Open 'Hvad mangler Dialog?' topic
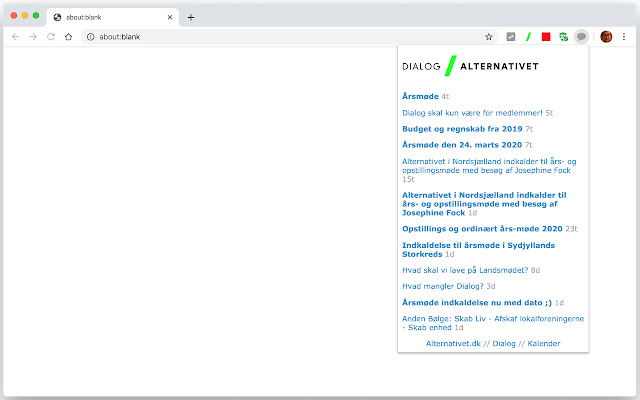The width and height of the screenshot is (640, 400). [443, 286]
